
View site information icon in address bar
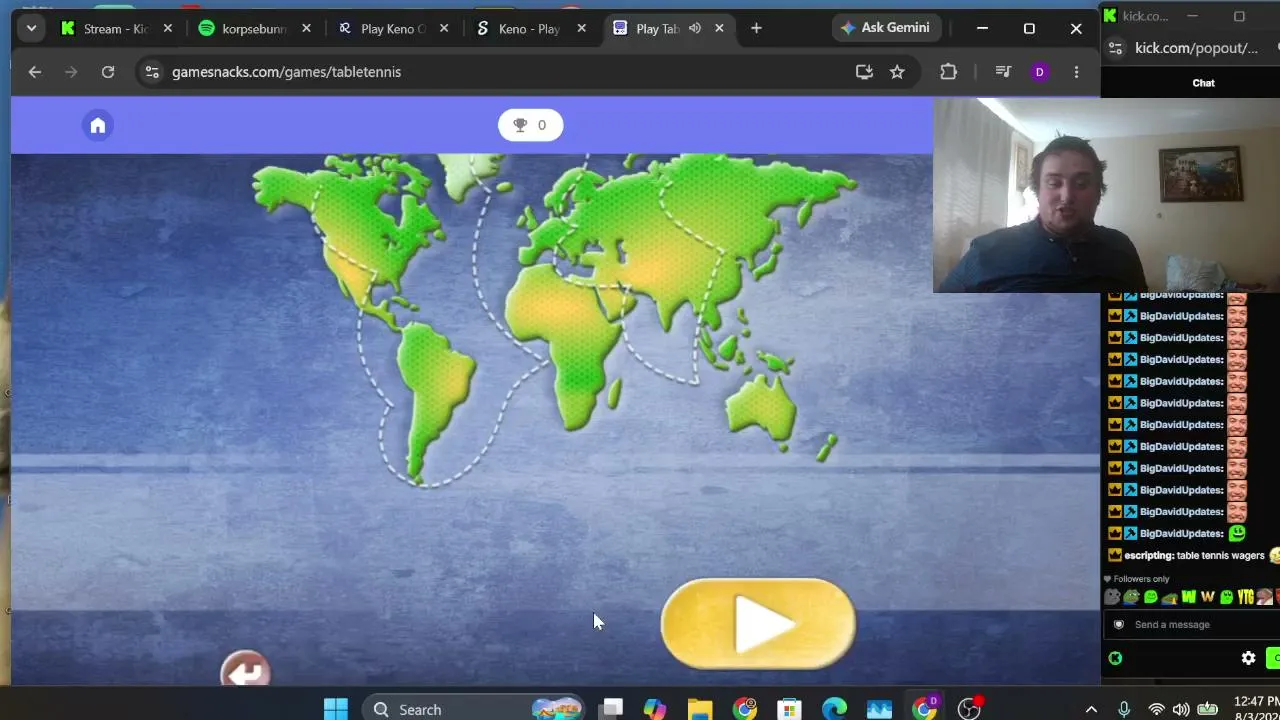pos(152,72)
